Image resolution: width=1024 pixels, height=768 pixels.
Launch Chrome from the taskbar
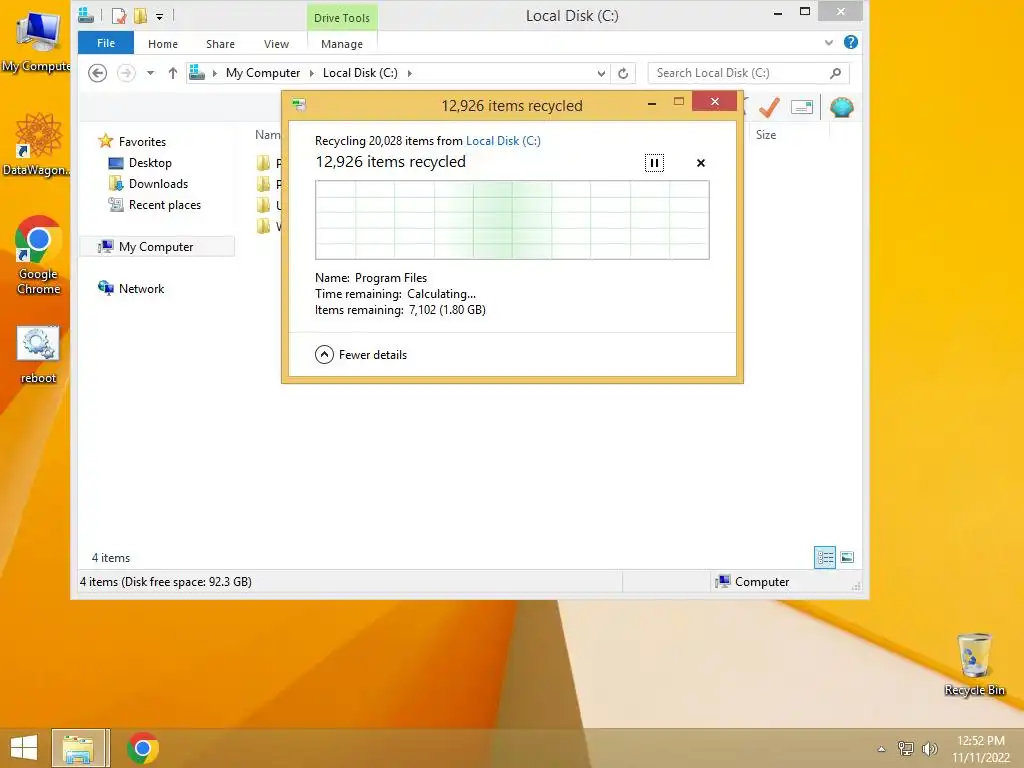tap(142, 748)
